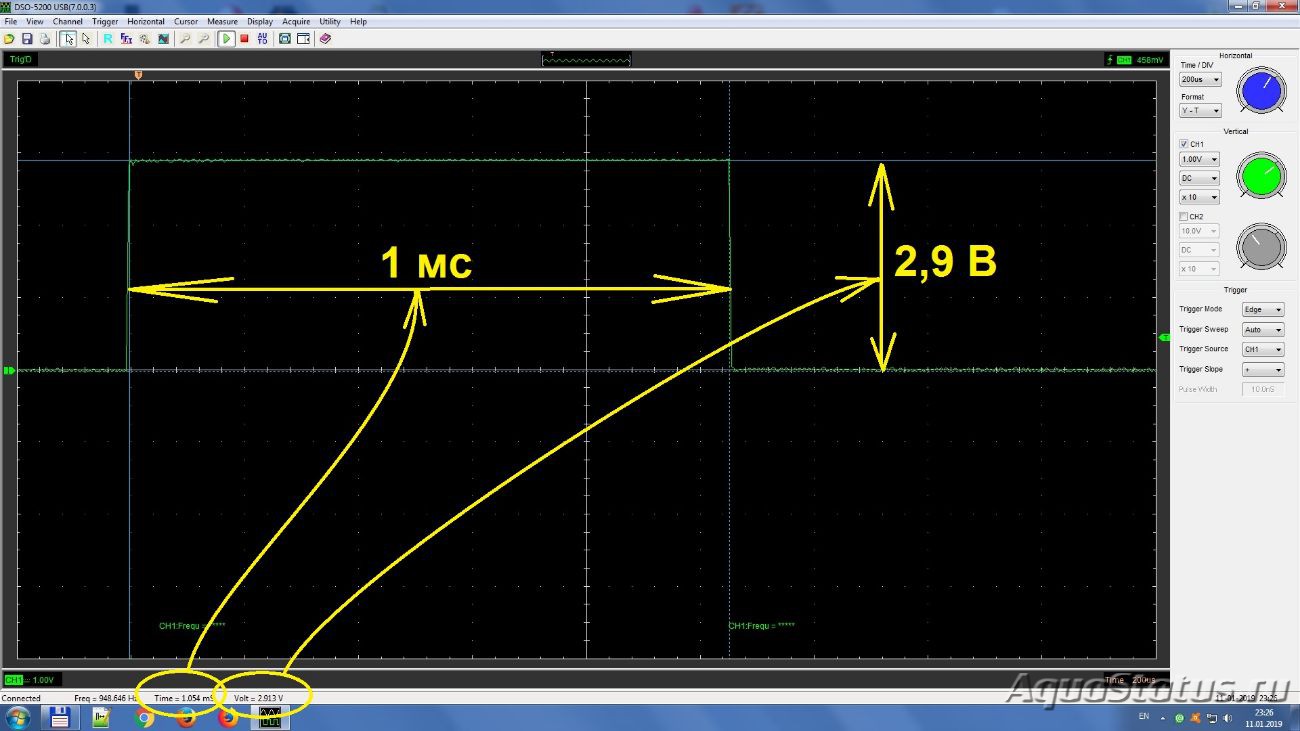The height and width of the screenshot is (731, 1300).
Task: Expand the CH1 DC coupling dropdown
Action: pos(1200,178)
